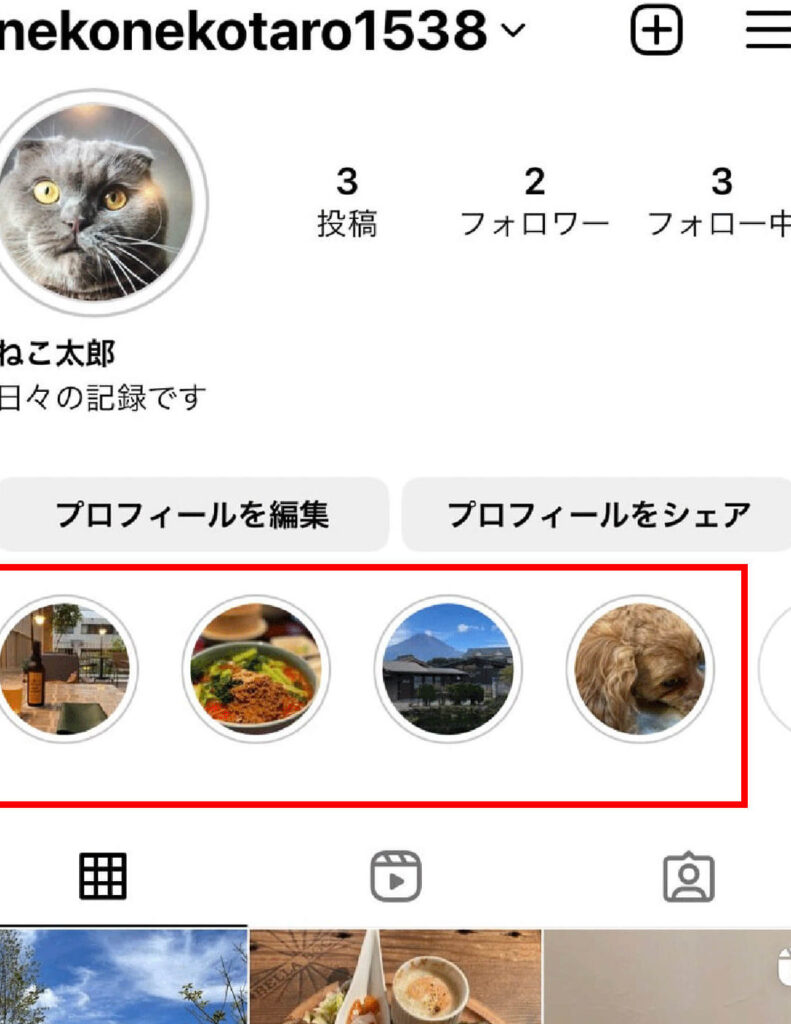Switch to the grid posts tab
Screen dimensions: 791x1024
[103, 876]
